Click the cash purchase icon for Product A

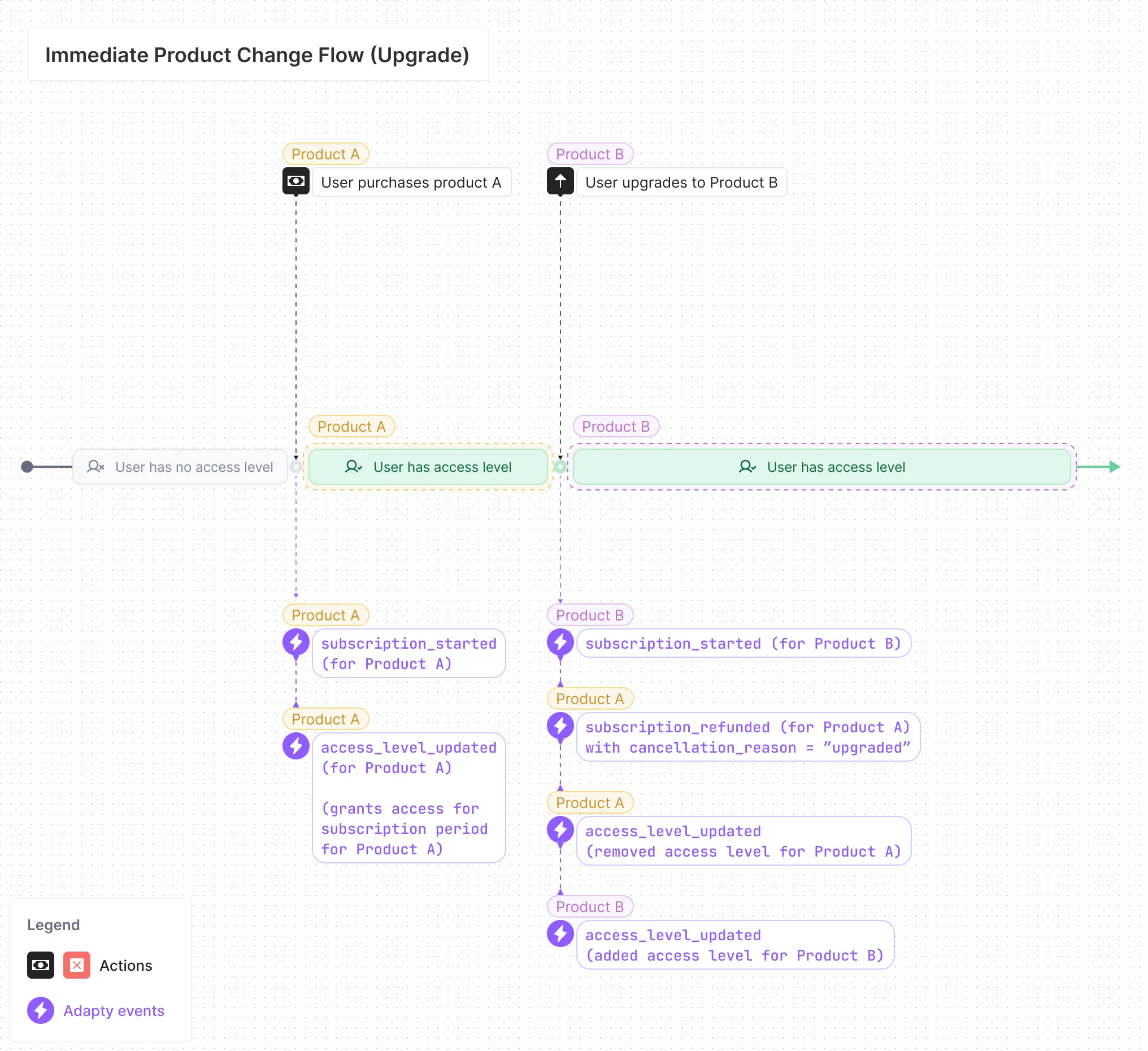[x=296, y=182]
